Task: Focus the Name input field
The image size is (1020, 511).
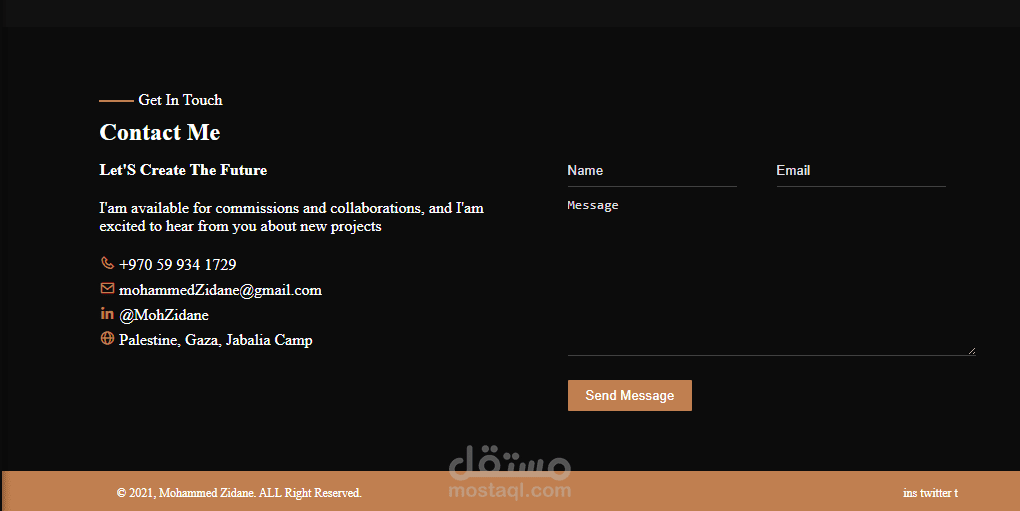Action: click(652, 171)
